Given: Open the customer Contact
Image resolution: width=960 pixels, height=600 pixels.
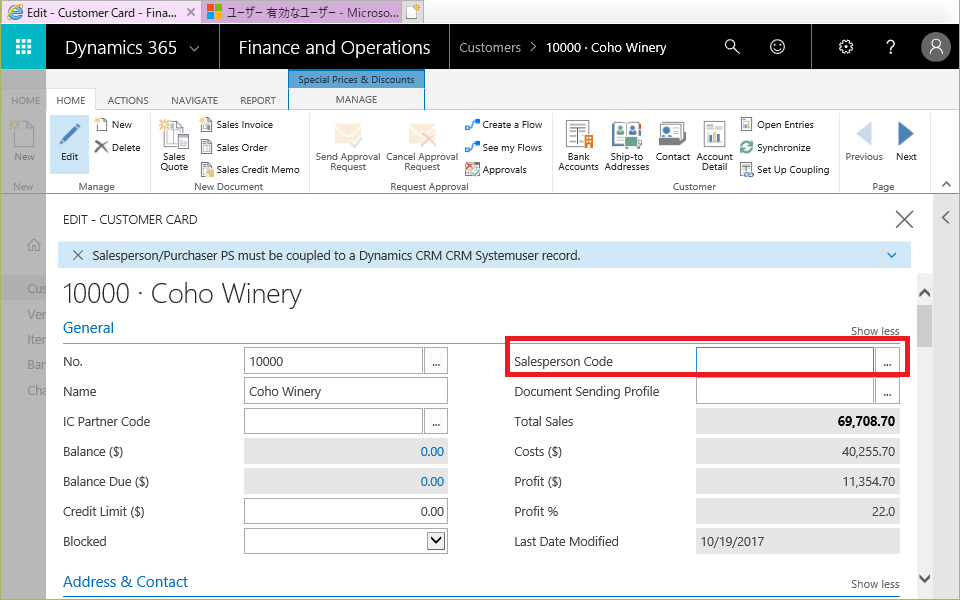Looking at the screenshot, I should [x=672, y=142].
